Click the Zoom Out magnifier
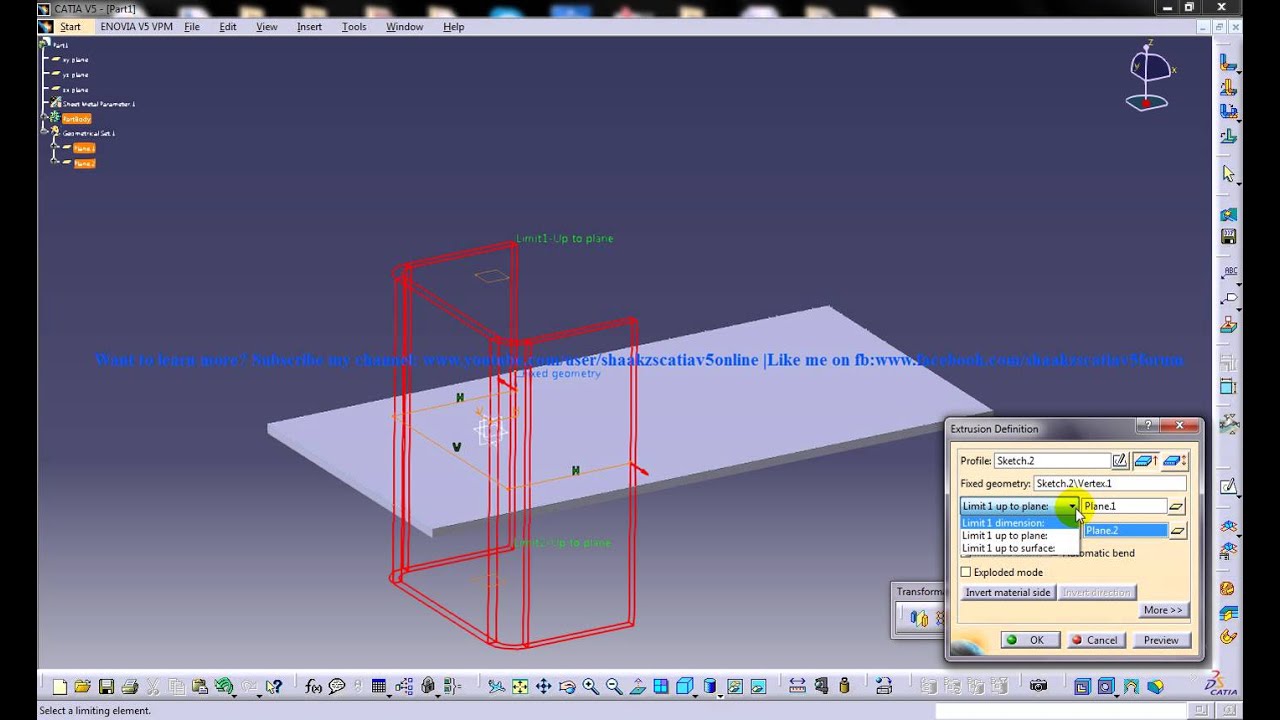1280x720 pixels. point(614,686)
